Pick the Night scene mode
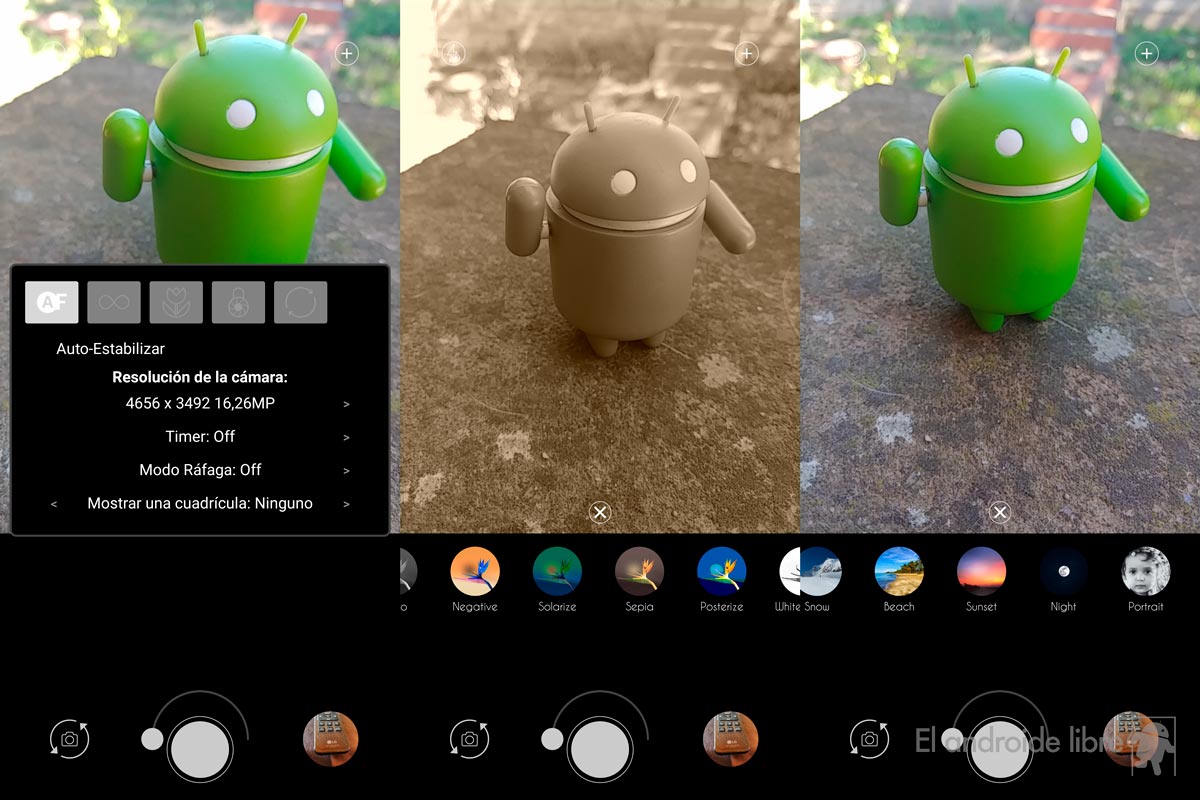Viewport: 1200px width, 800px height. [1063, 572]
